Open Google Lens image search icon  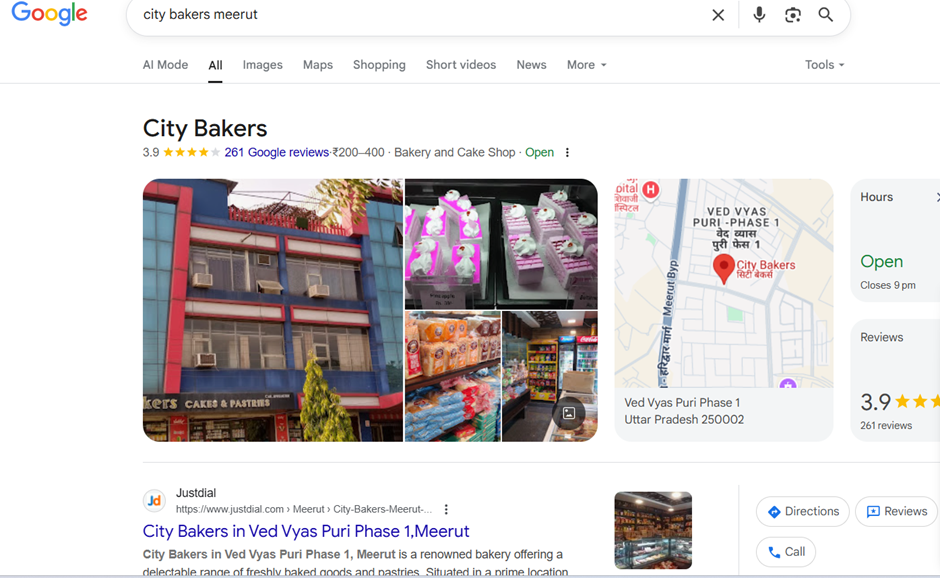pos(793,15)
